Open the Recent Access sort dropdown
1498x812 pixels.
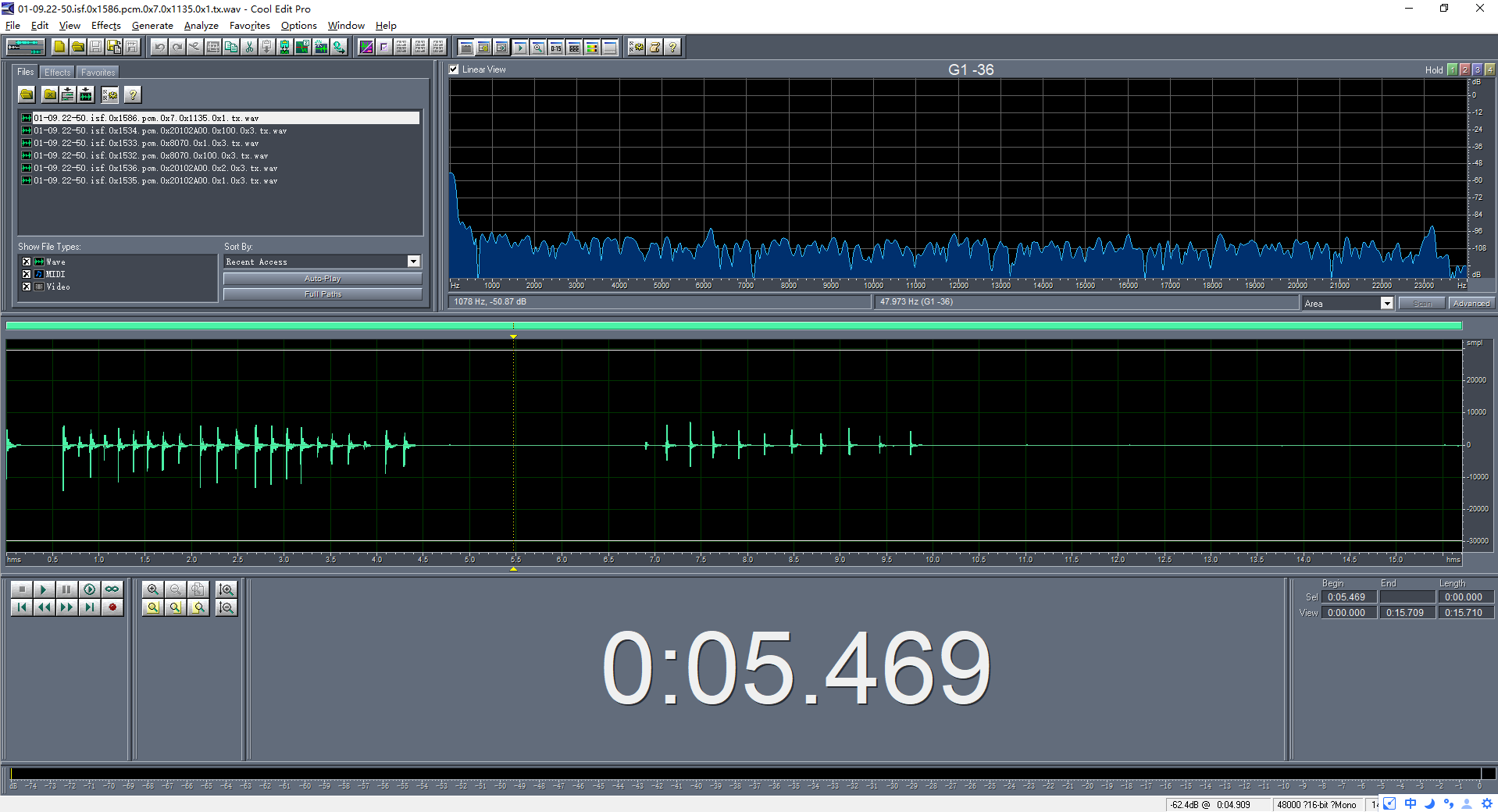[x=412, y=261]
